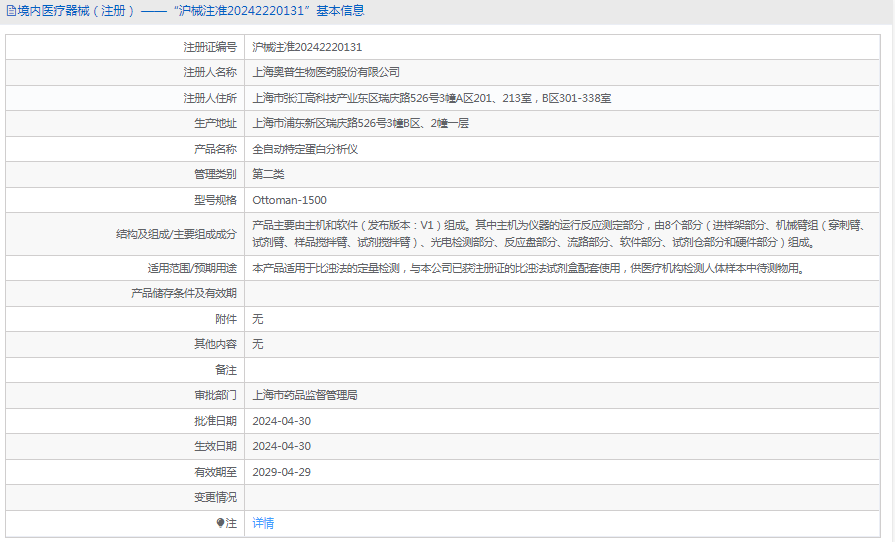Screen dimensions: 895x542
Task: Select the approval department 上海市药品监督管理局
Action: (305, 395)
